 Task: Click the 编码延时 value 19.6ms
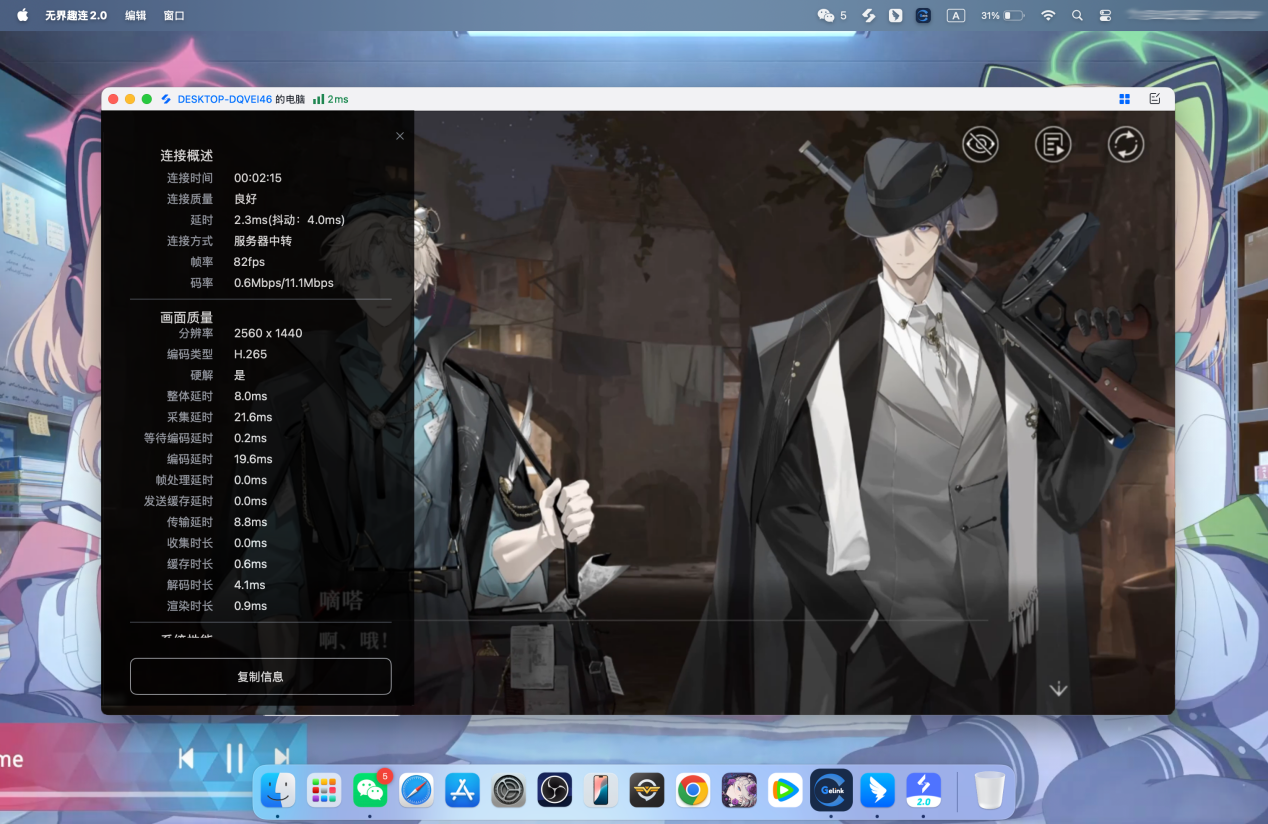(253, 459)
